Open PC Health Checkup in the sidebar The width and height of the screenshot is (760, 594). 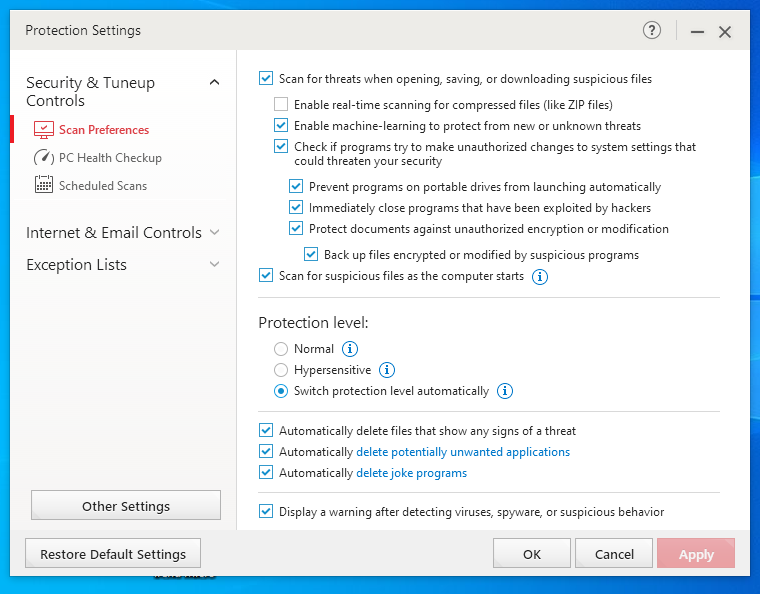[110, 158]
